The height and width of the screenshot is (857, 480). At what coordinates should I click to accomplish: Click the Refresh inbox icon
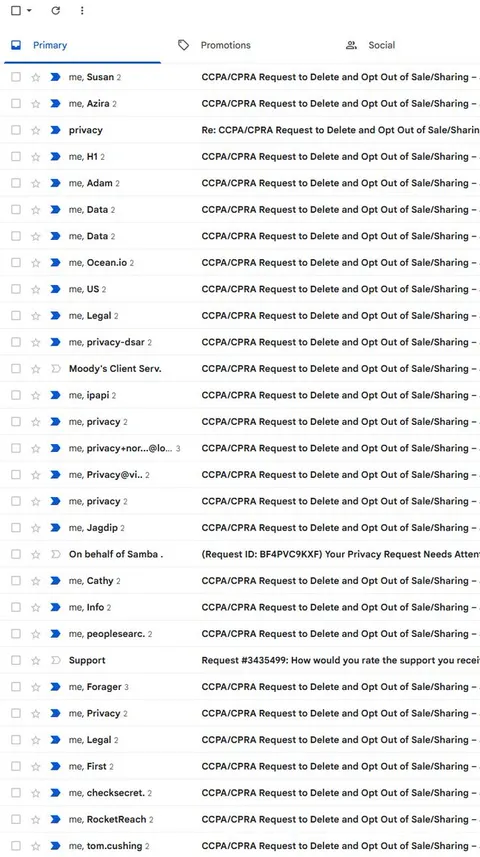point(55,10)
